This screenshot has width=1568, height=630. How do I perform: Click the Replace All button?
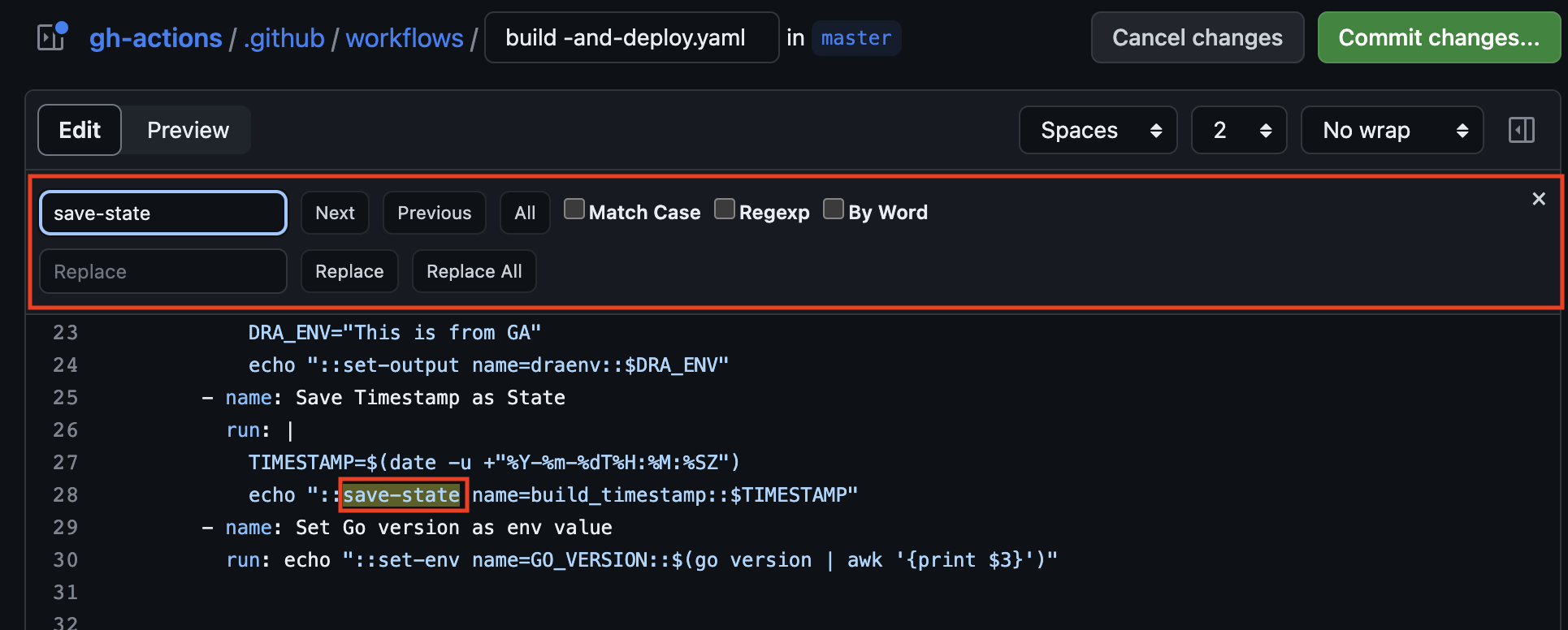pos(474,271)
